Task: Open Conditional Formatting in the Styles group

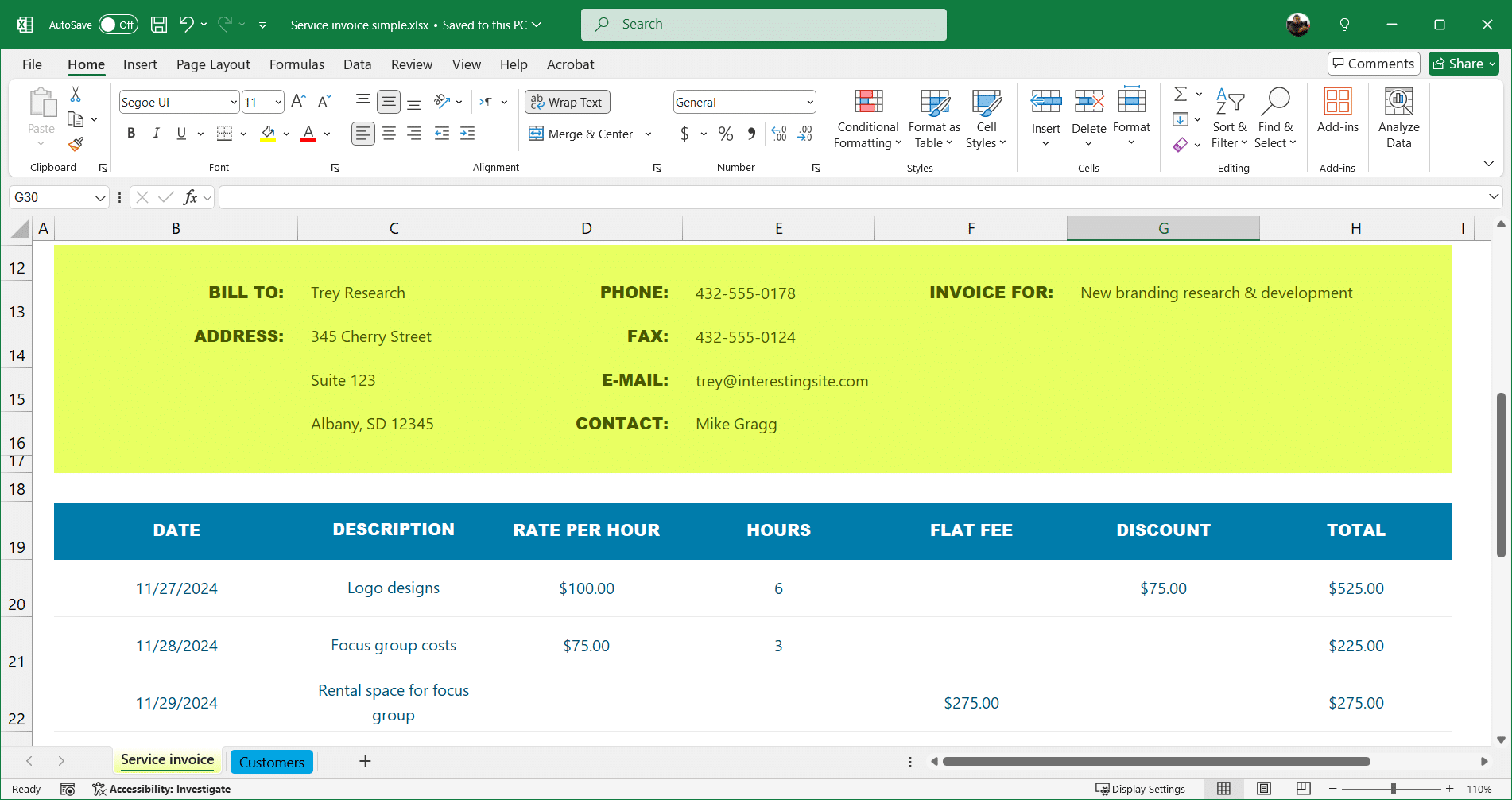Action: click(866, 118)
